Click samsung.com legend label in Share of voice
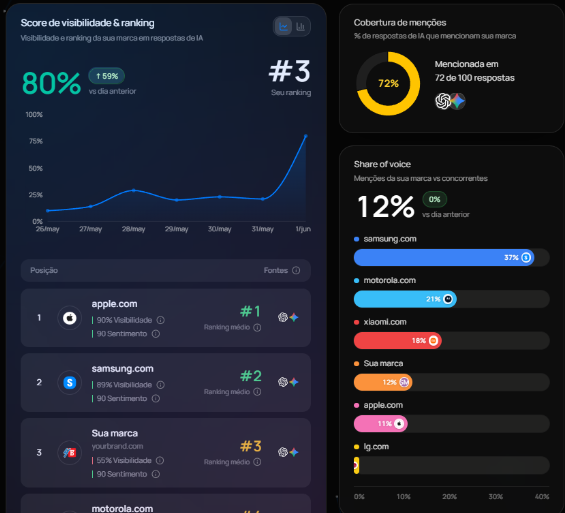This screenshot has height=513, width=565. [x=390, y=239]
